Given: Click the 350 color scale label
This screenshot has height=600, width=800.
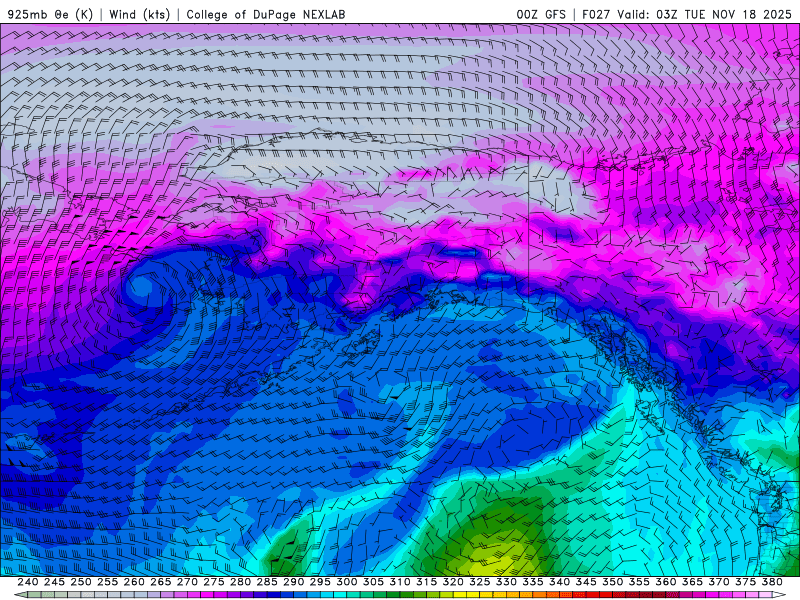Looking at the screenshot, I should (x=612, y=582).
